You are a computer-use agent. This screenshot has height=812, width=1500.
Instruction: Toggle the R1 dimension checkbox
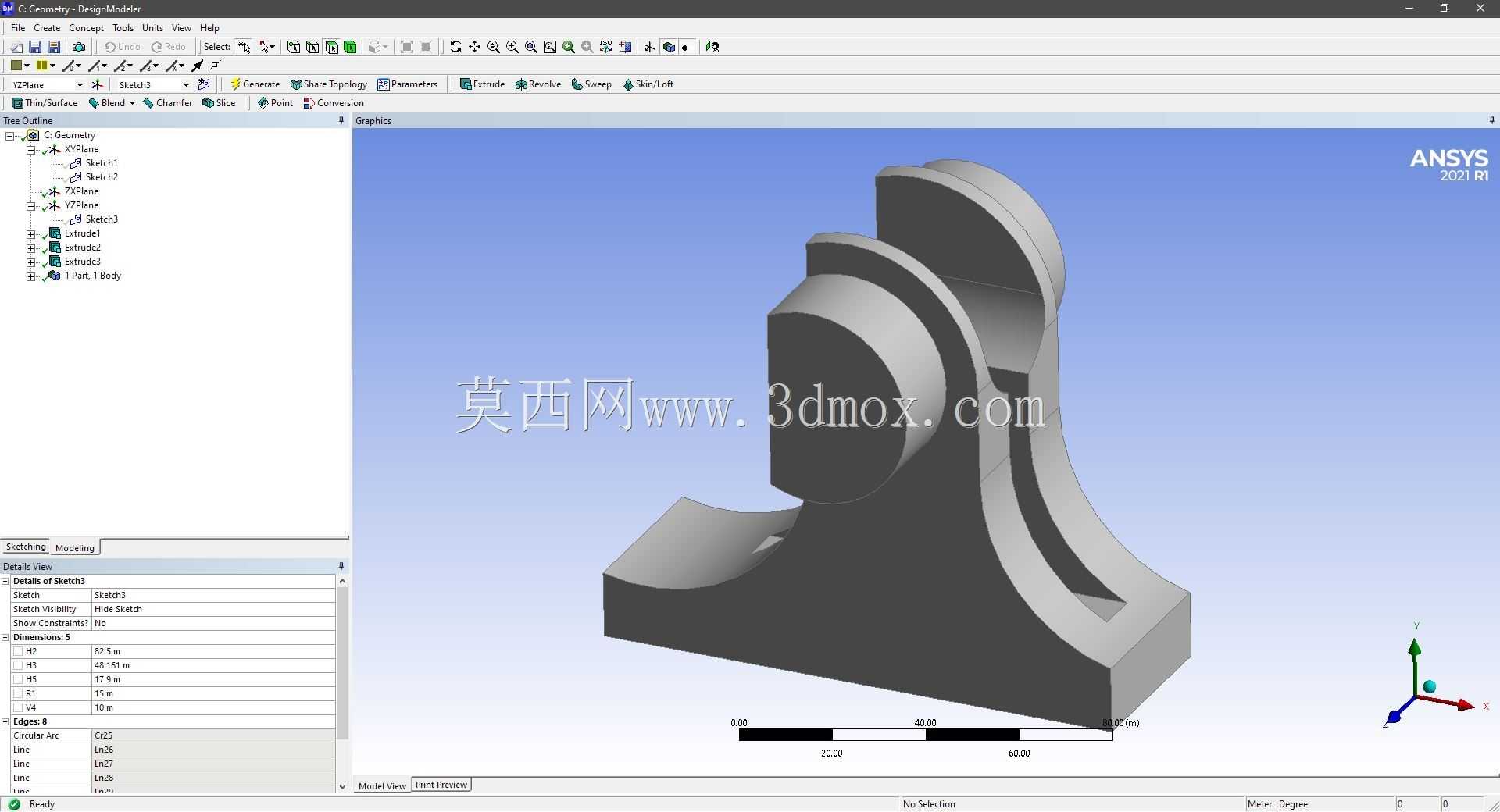point(18,693)
